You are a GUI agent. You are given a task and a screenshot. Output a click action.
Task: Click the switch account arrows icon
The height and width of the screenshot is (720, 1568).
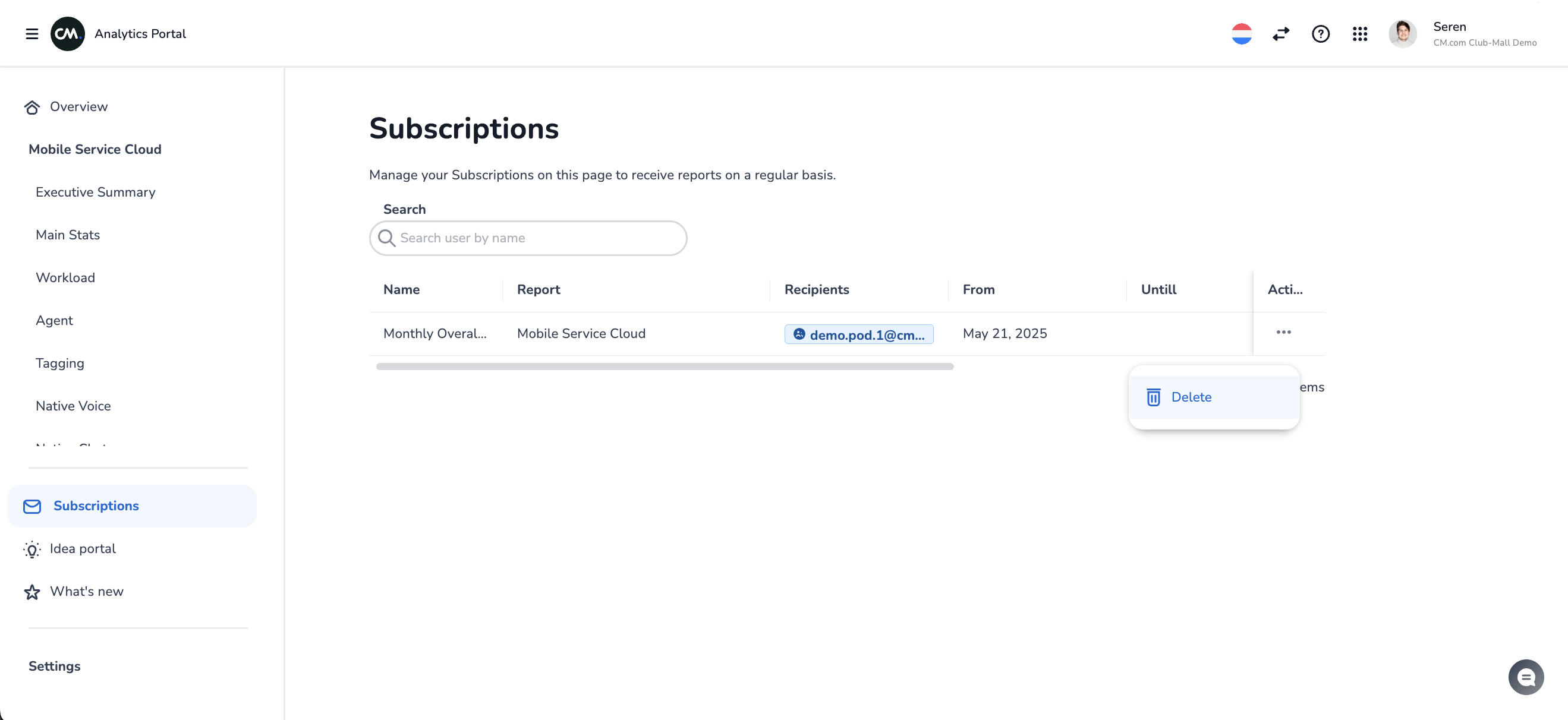click(x=1281, y=34)
